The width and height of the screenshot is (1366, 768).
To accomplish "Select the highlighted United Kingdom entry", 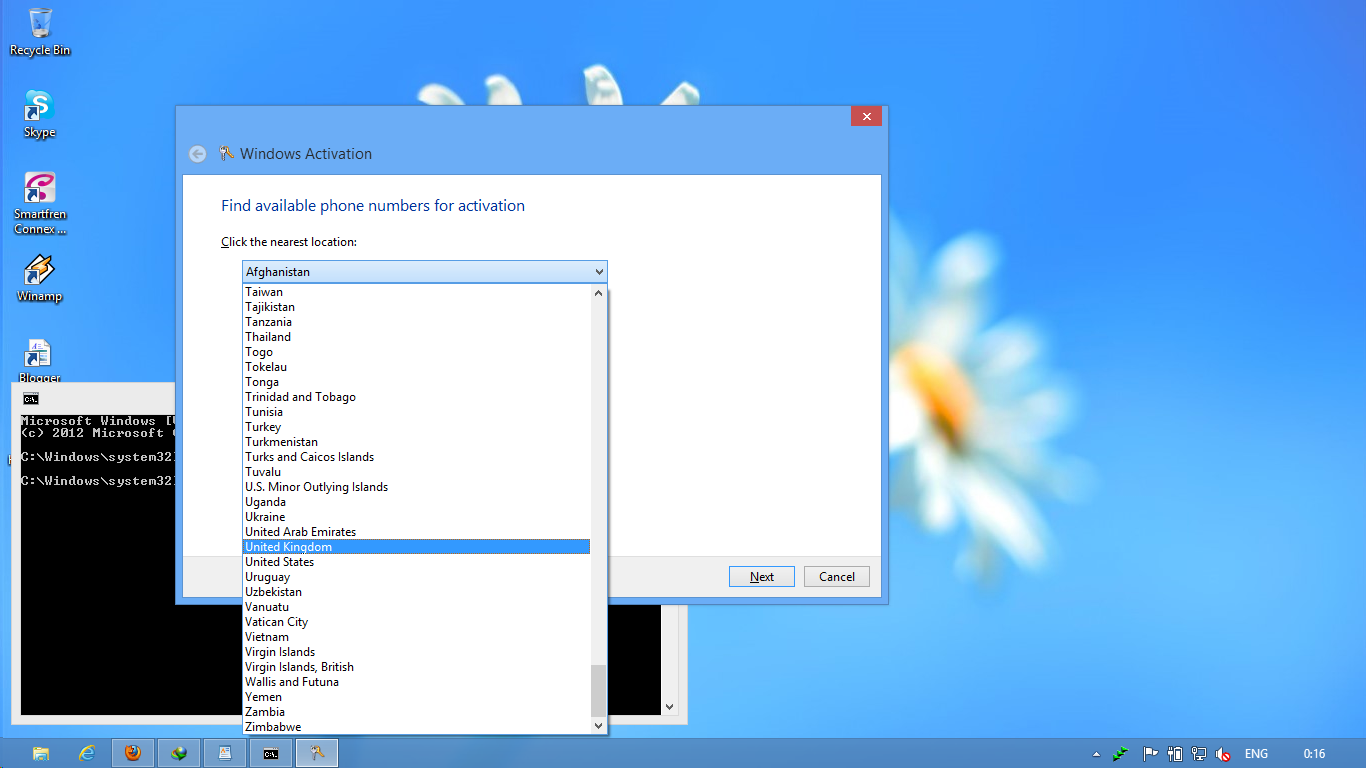I will click(x=417, y=547).
